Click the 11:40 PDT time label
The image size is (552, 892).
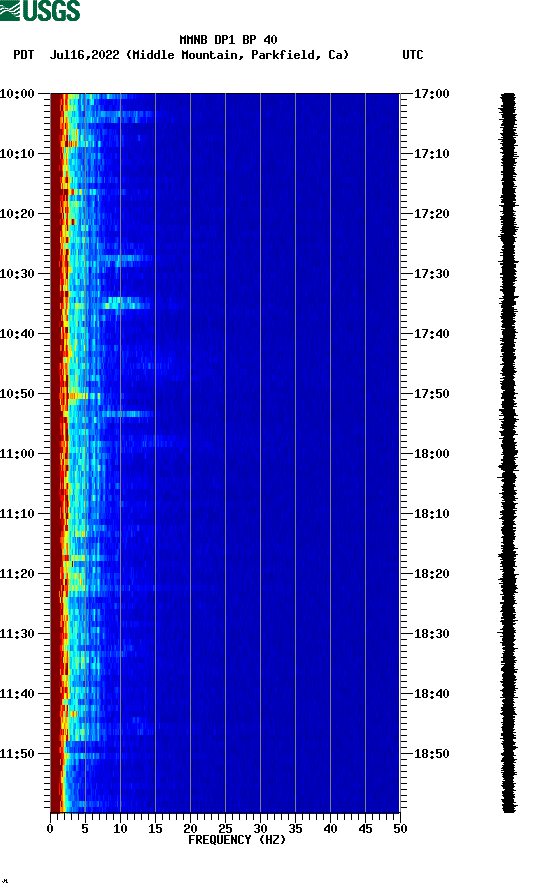[x=17, y=693]
